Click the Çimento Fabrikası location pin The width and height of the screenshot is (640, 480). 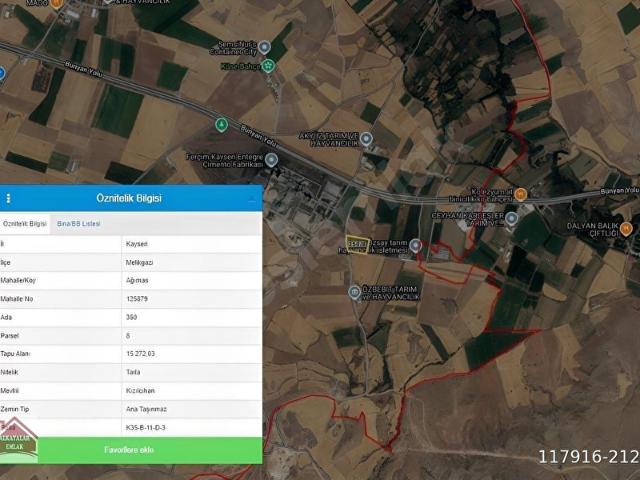pyautogui.click(x=271, y=160)
